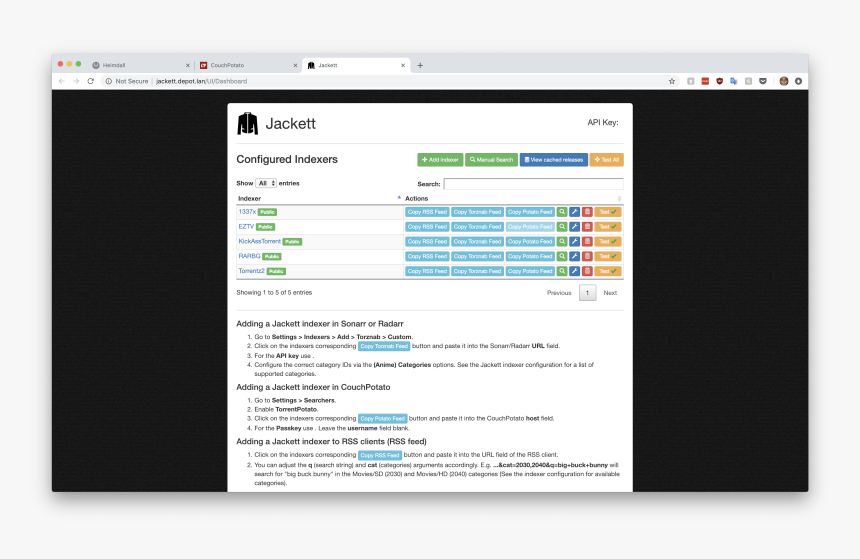Screen dimensions: 860x559
Task: Go back in browser history
Action: (x=62, y=81)
